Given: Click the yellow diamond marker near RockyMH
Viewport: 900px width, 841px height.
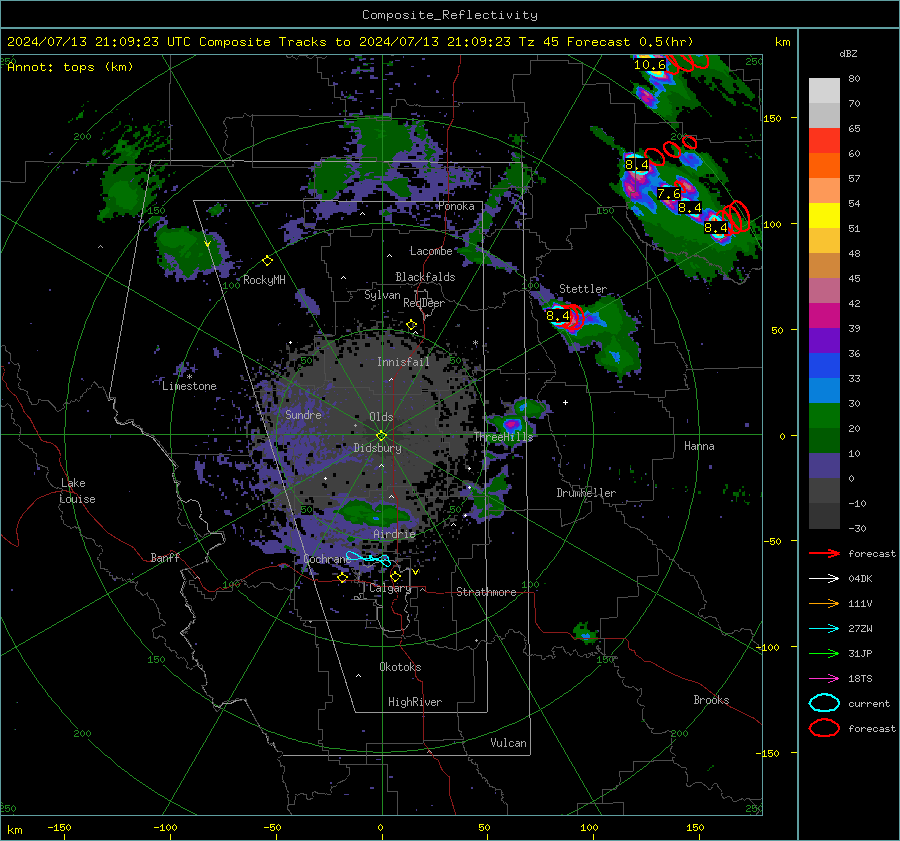Looking at the screenshot, I should [267, 261].
